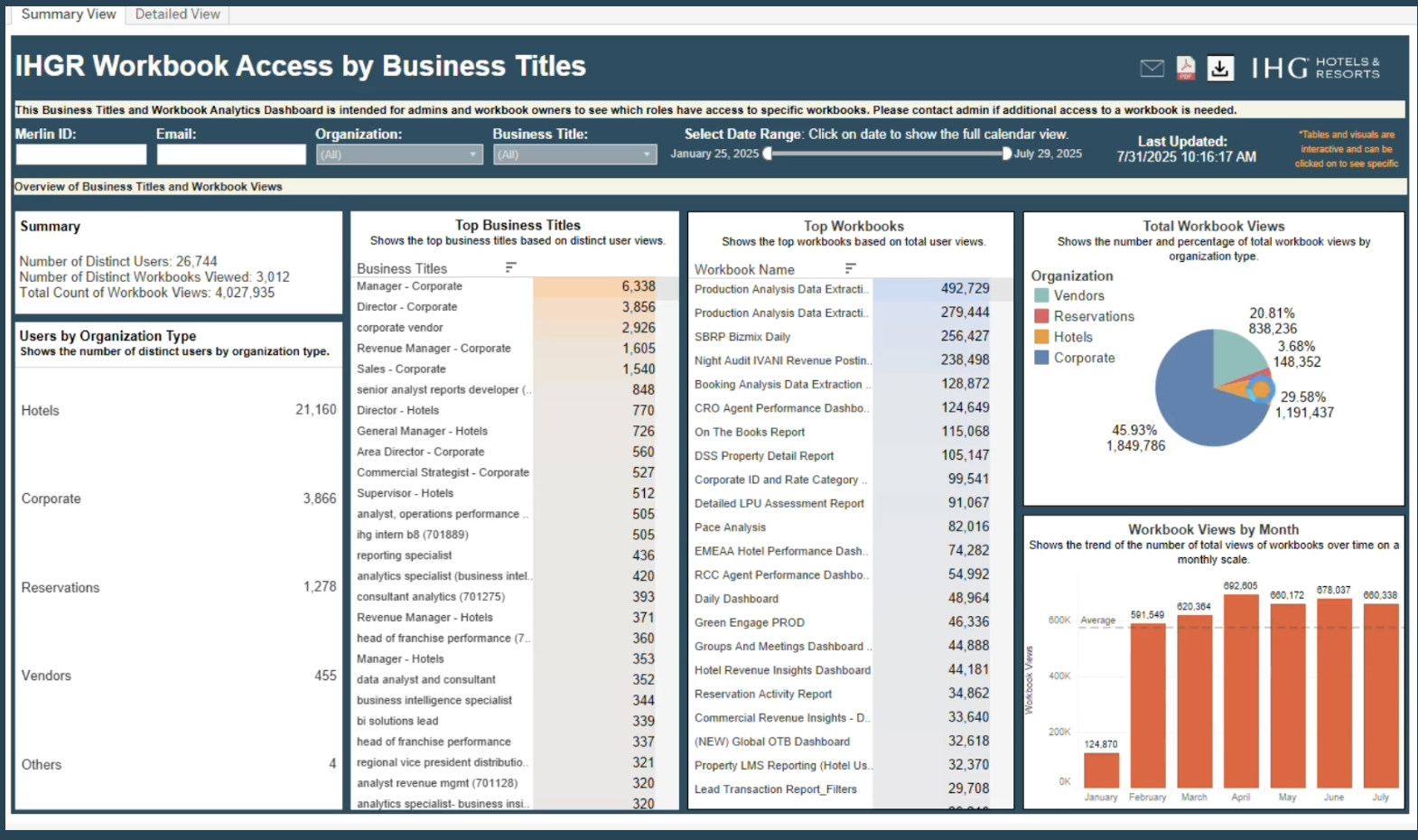Image resolution: width=1418 pixels, height=840 pixels.
Task: Click the date slider's left handle
Action: (768, 154)
